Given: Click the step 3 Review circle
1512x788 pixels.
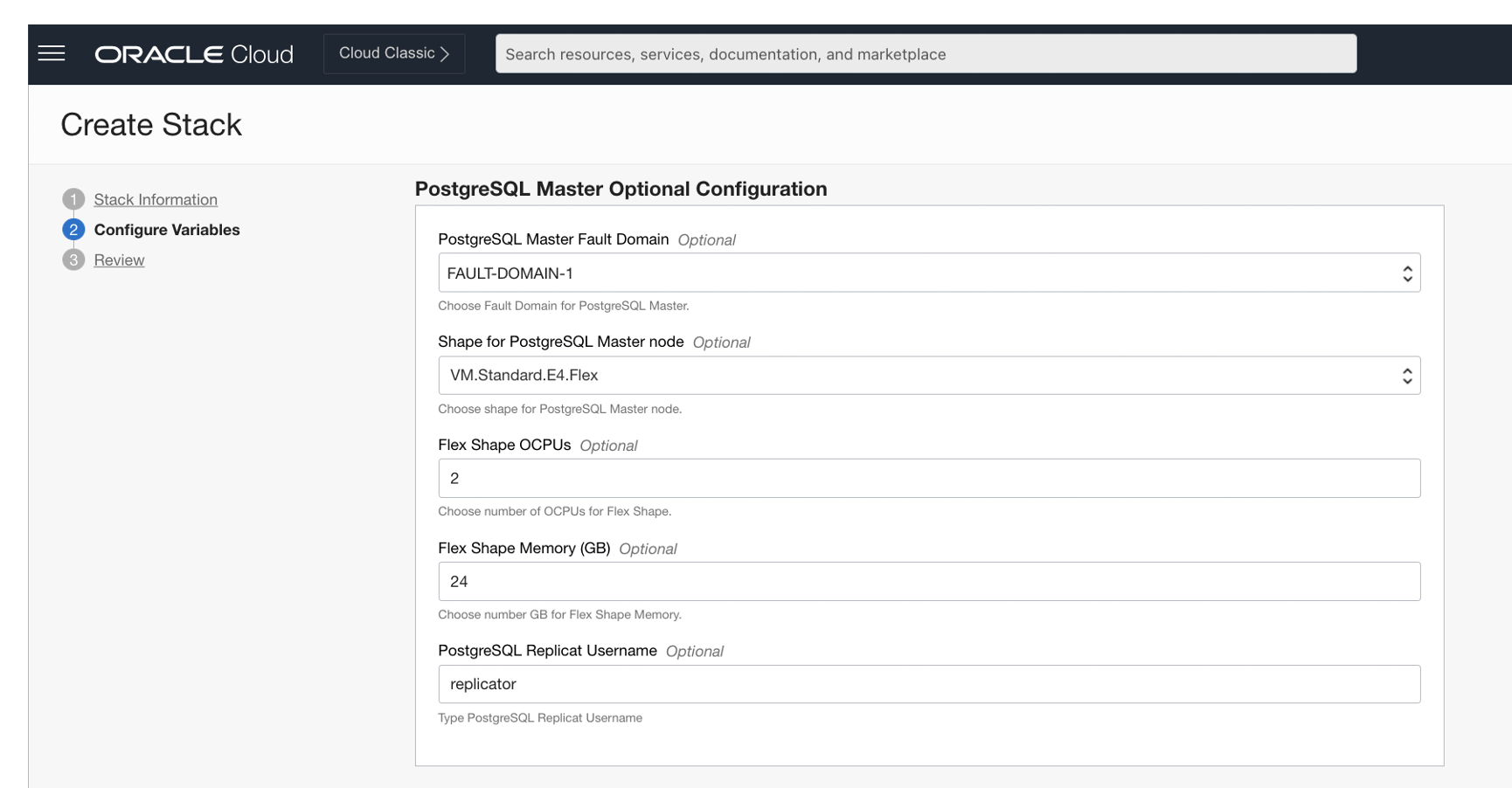Looking at the screenshot, I should click(x=73, y=259).
